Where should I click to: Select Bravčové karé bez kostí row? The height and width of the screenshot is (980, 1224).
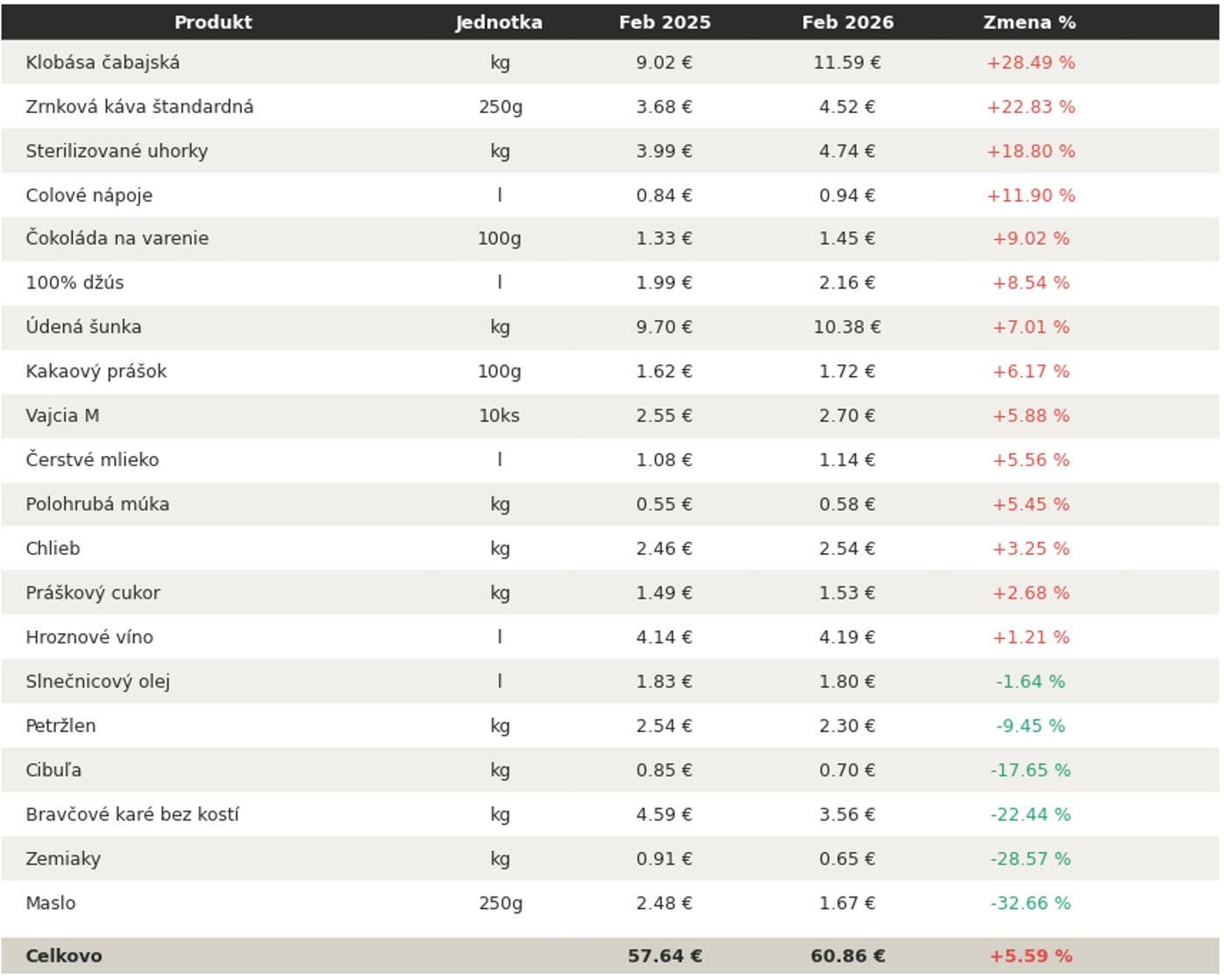pyautogui.click(x=132, y=814)
